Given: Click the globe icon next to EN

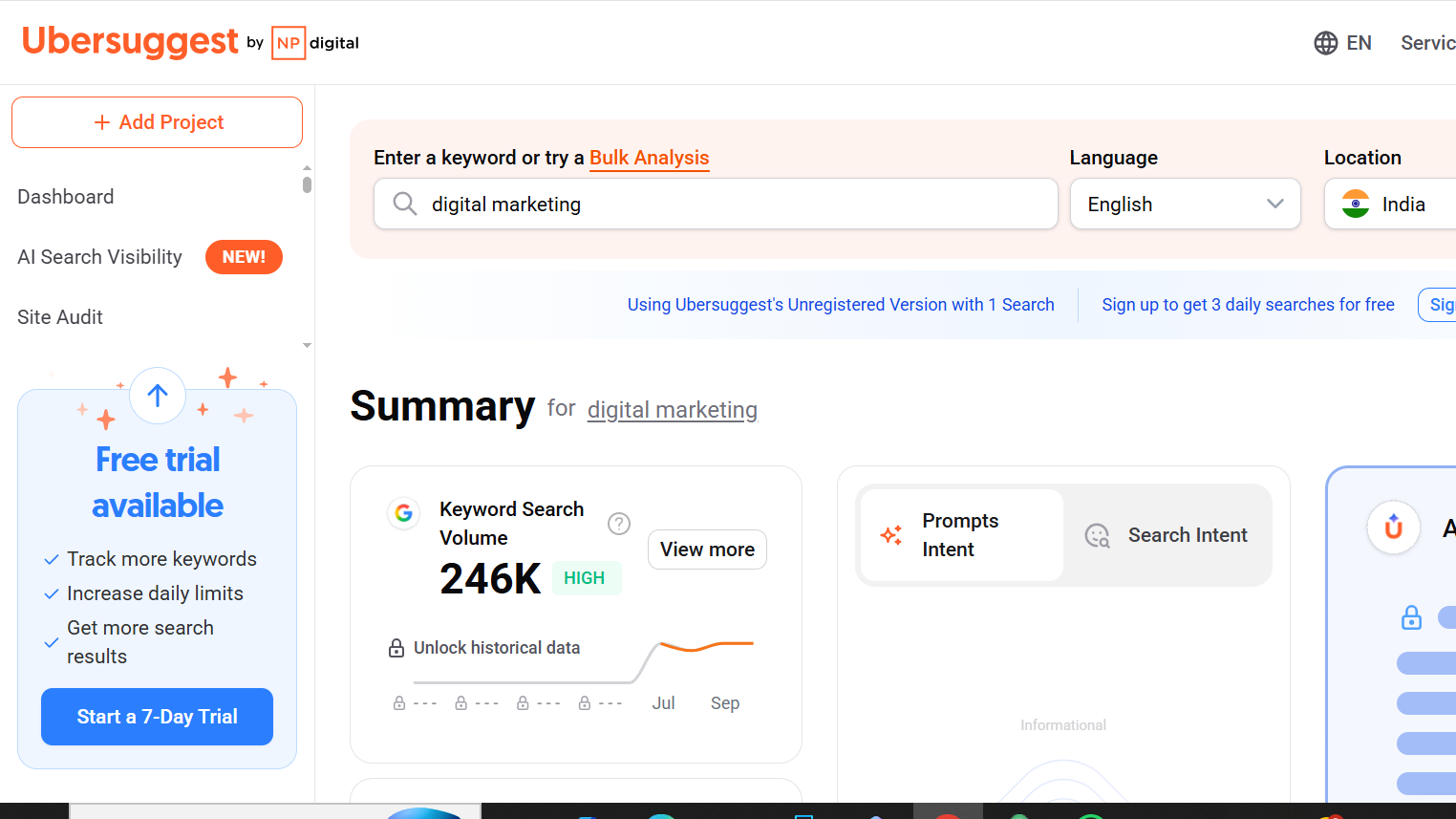Looking at the screenshot, I should point(1325,42).
